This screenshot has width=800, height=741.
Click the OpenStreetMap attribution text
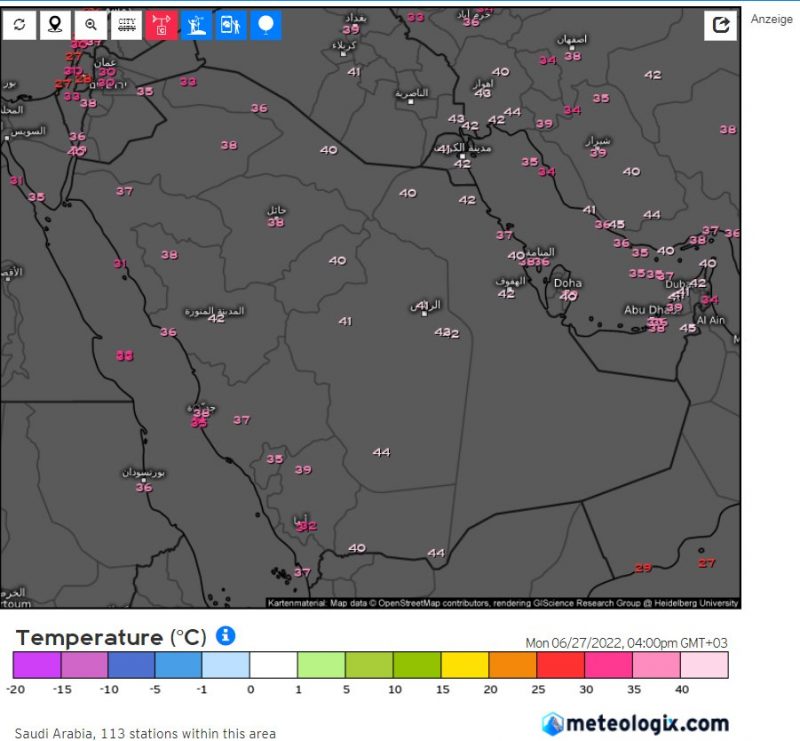(503, 603)
